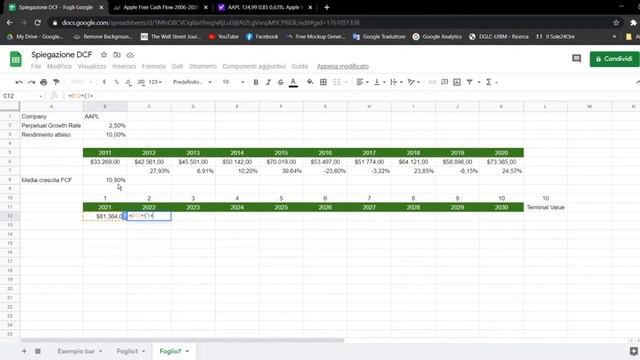Viewport: 640px width, 360px height.
Task: Click the green Condividi button
Action: 614,59
